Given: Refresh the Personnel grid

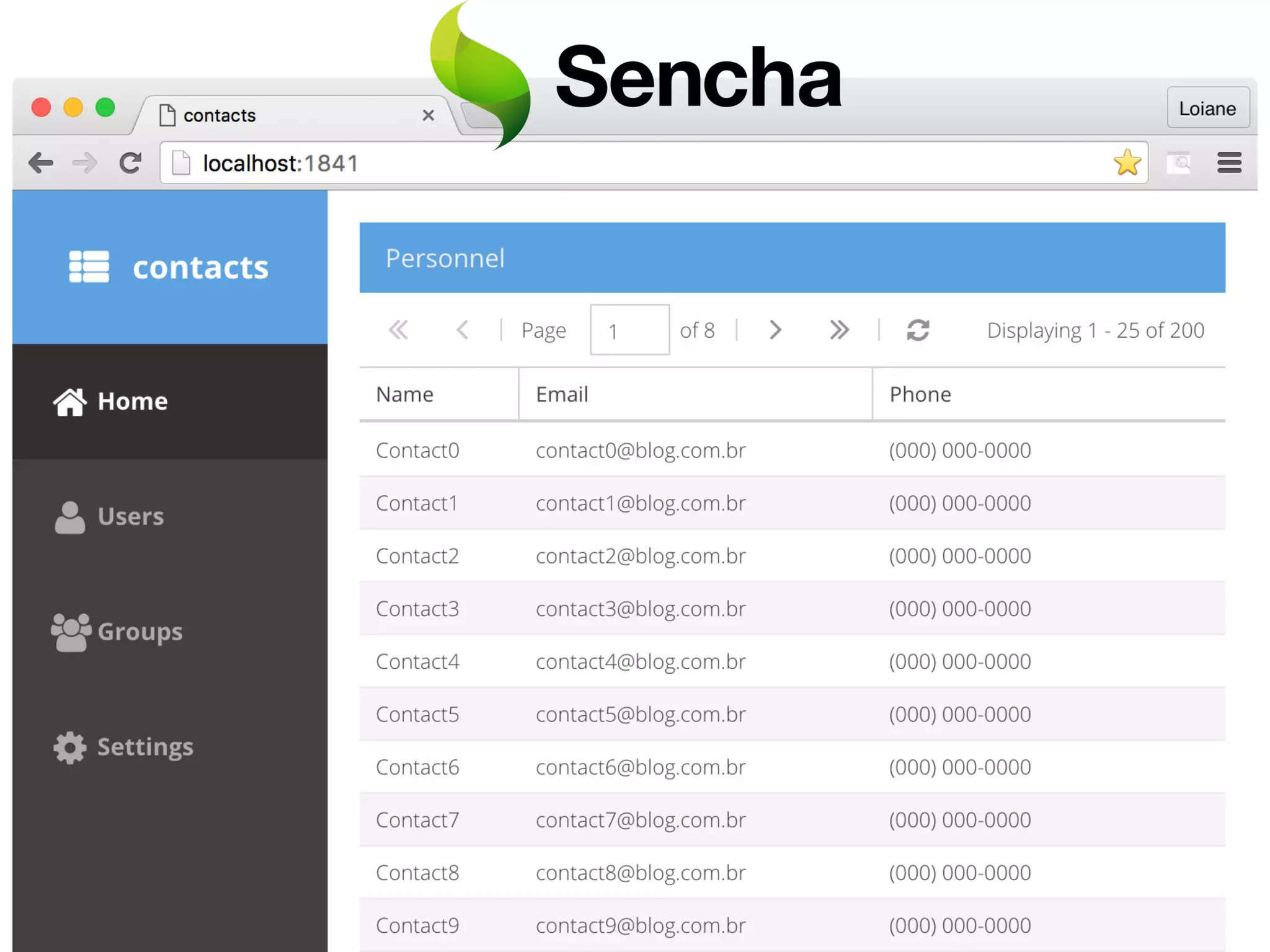Looking at the screenshot, I should pyautogui.click(x=918, y=330).
